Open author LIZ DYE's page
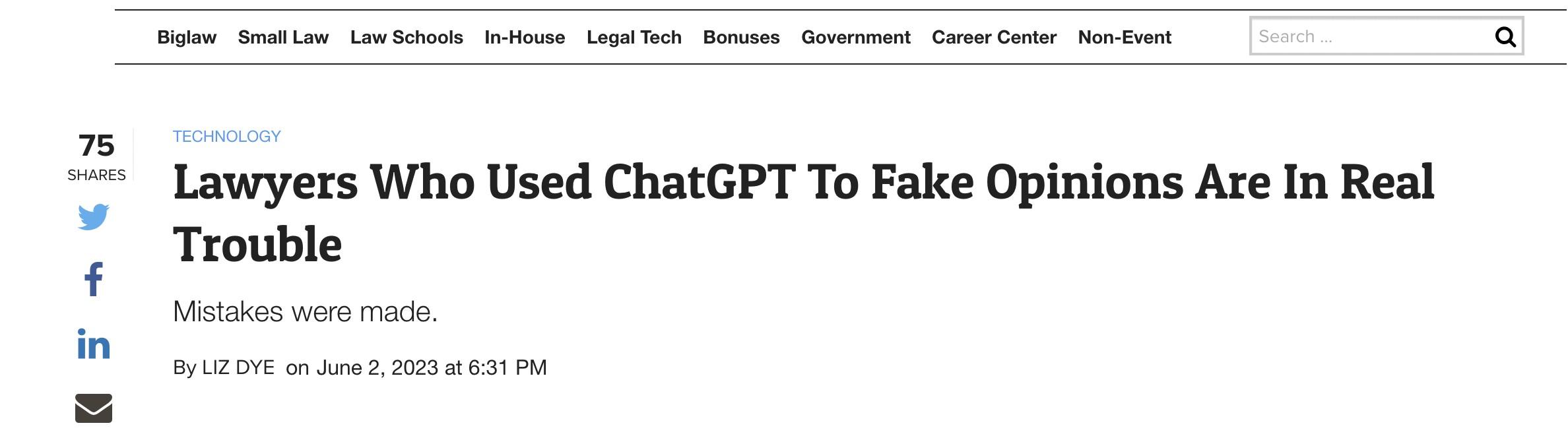1568x442 pixels. tap(238, 367)
